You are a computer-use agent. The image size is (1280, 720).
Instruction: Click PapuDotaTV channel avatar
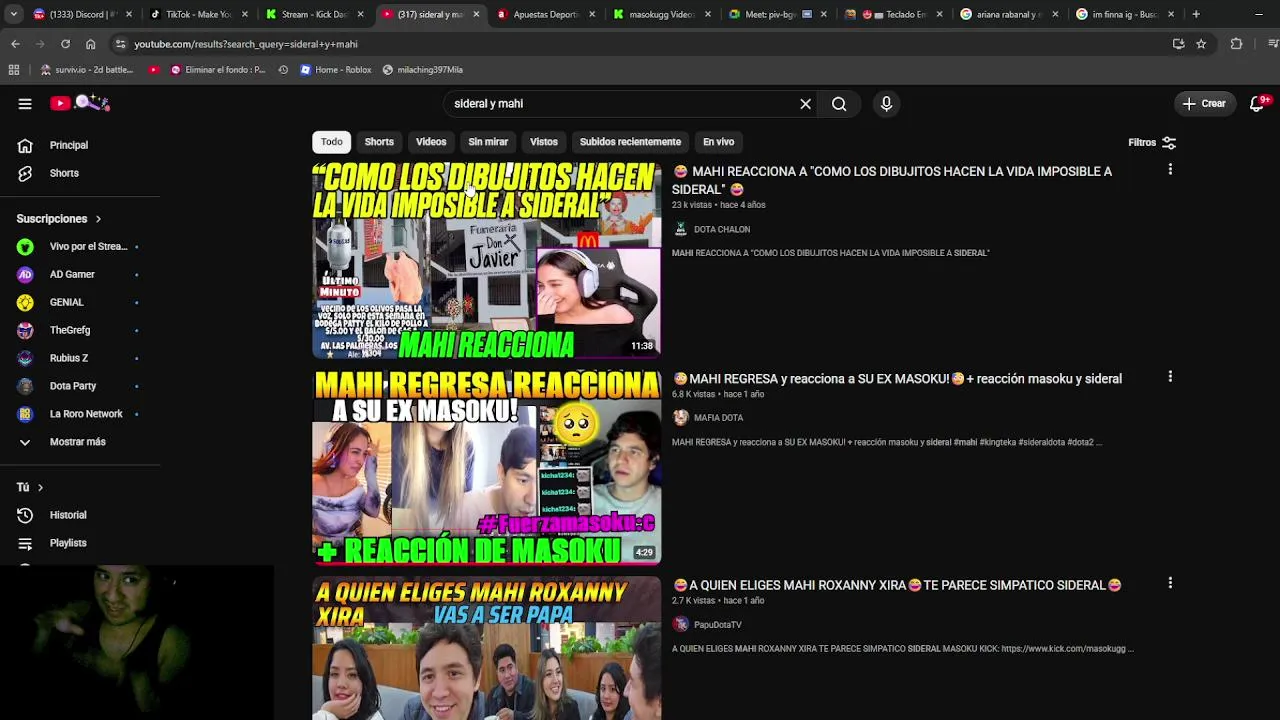coord(681,624)
